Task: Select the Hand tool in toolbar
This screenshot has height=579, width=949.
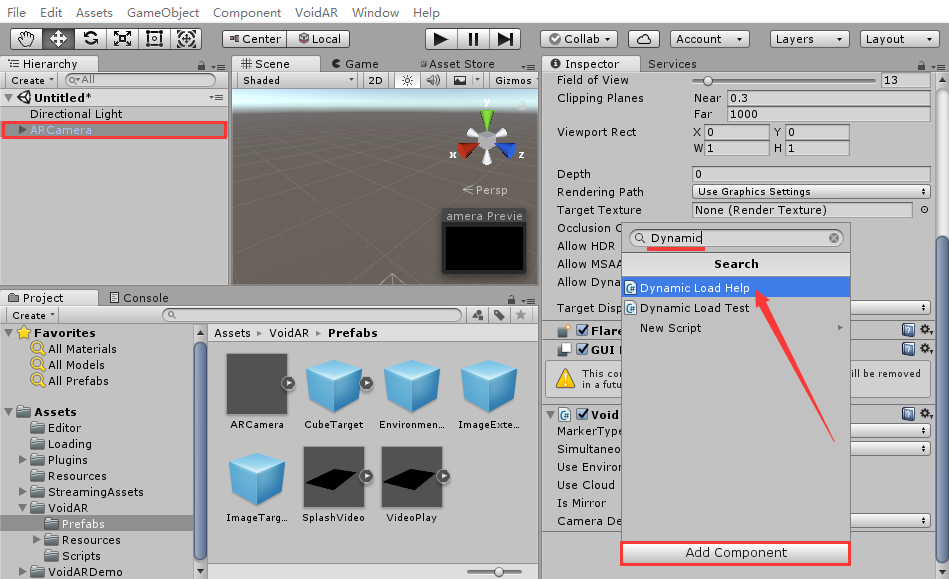Action: click(26, 39)
